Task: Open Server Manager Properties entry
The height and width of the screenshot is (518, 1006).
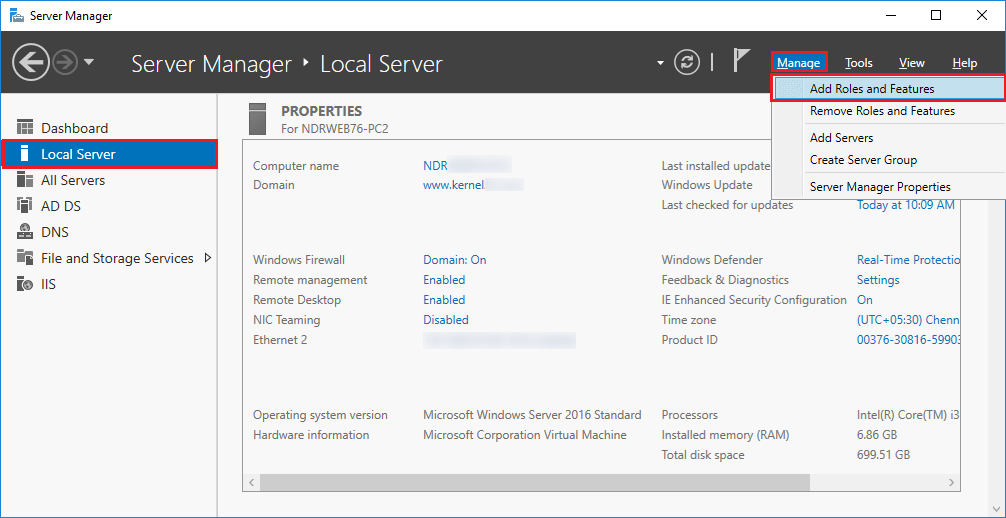Action: [x=888, y=187]
